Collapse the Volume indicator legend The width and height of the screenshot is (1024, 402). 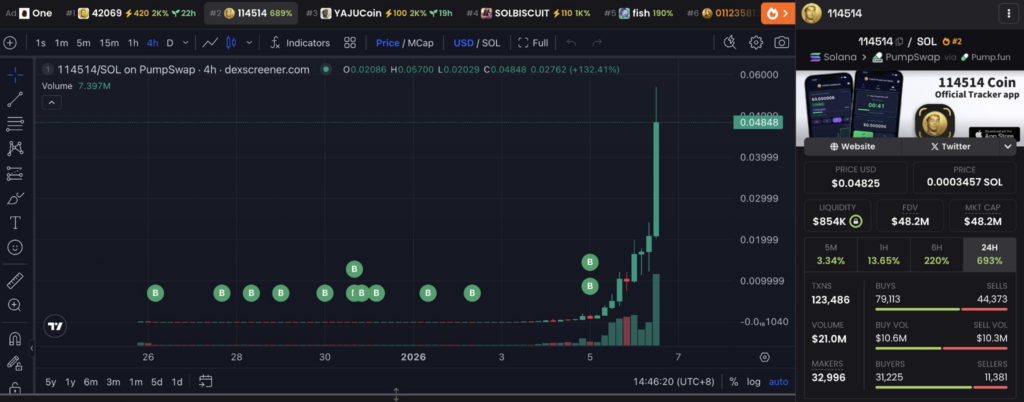[52, 102]
